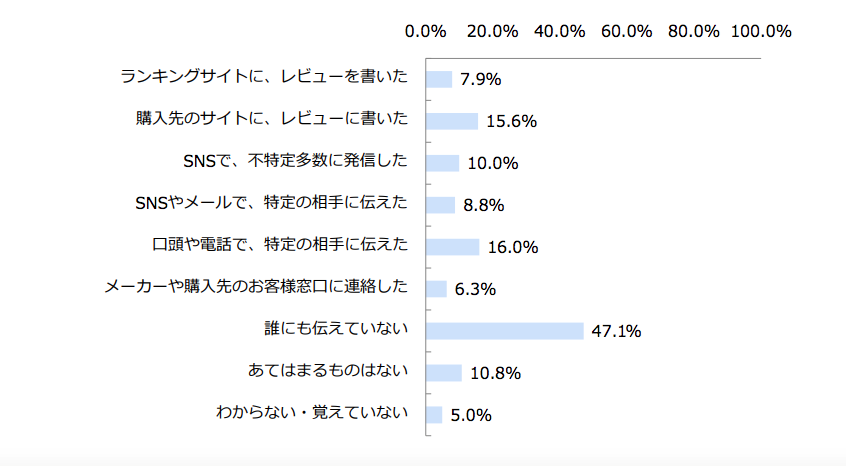This screenshot has width=846, height=466.
Task: Click the 20.0% axis tick label
Action: pos(493,31)
